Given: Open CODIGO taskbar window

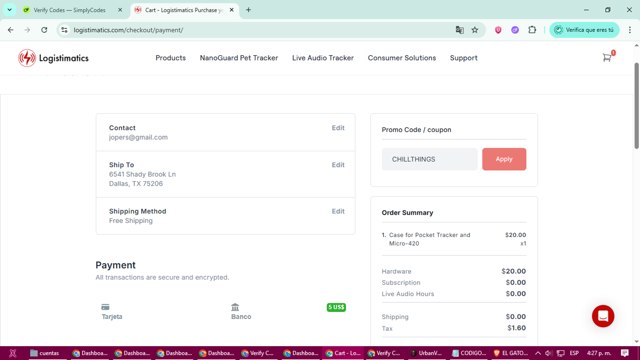Looking at the screenshot, I should (469, 353).
